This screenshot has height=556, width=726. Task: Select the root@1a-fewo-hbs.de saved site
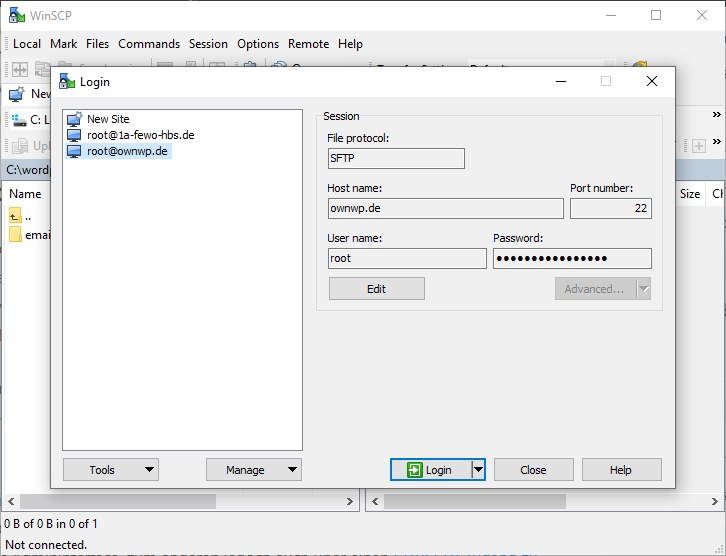(x=140, y=135)
